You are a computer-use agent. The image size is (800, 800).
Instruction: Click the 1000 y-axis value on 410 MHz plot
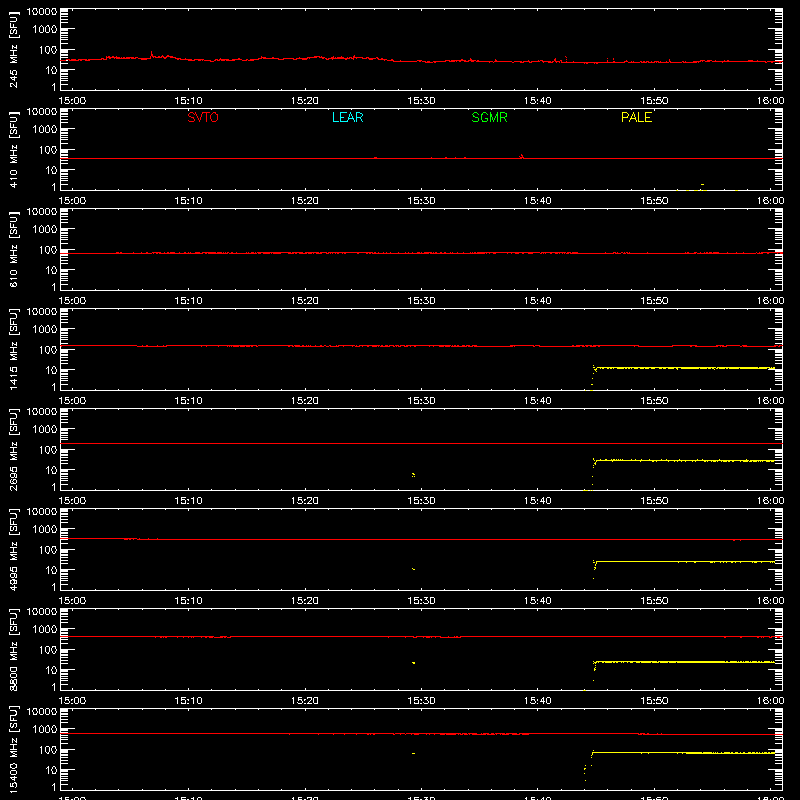pos(45,130)
